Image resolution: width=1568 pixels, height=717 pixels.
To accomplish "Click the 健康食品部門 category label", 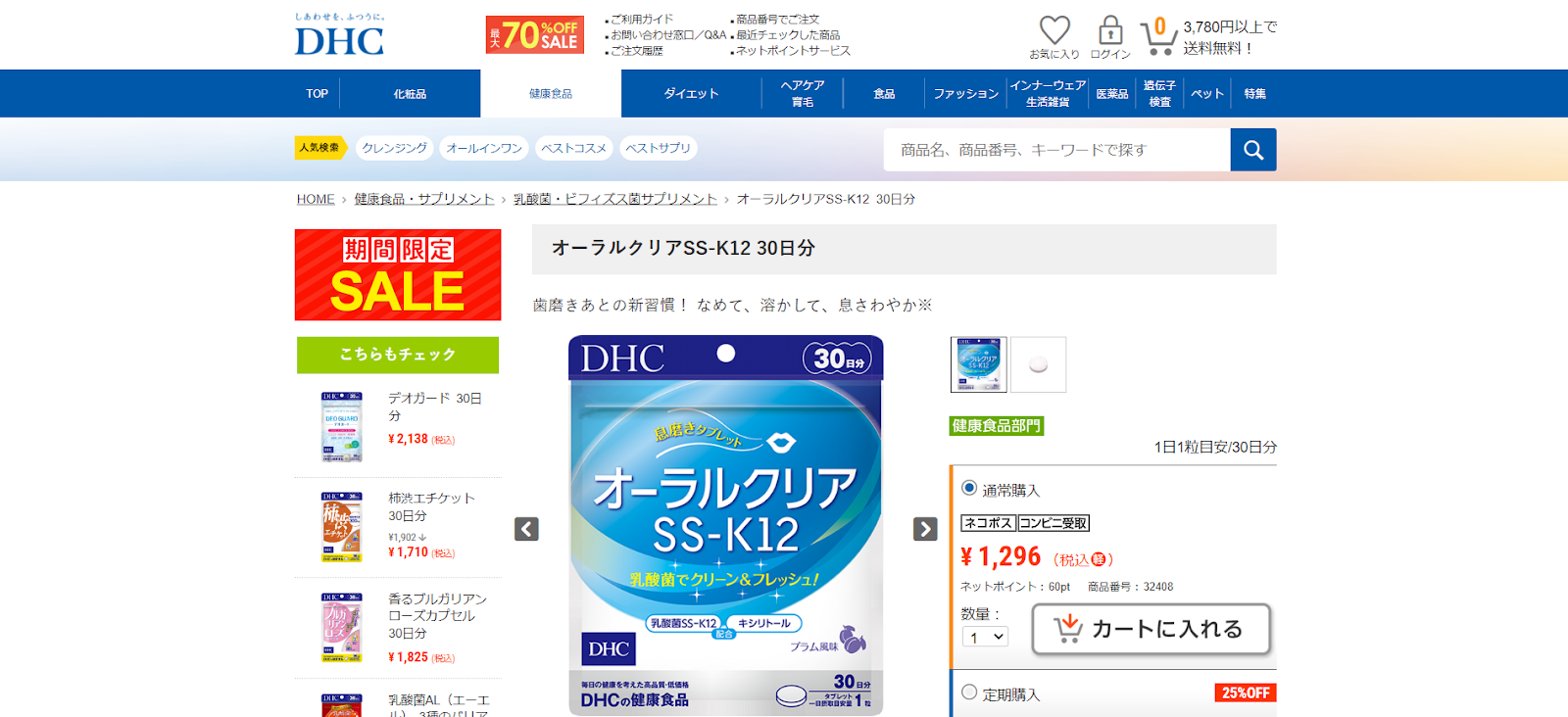I will [x=997, y=426].
